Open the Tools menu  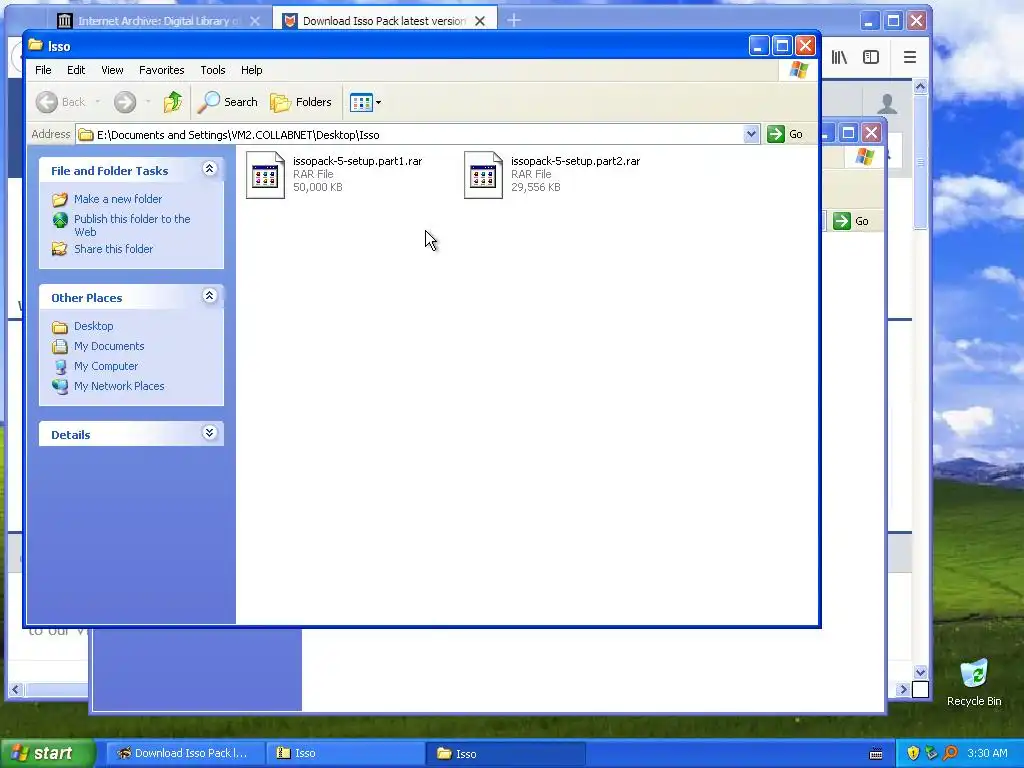[x=213, y=70]
